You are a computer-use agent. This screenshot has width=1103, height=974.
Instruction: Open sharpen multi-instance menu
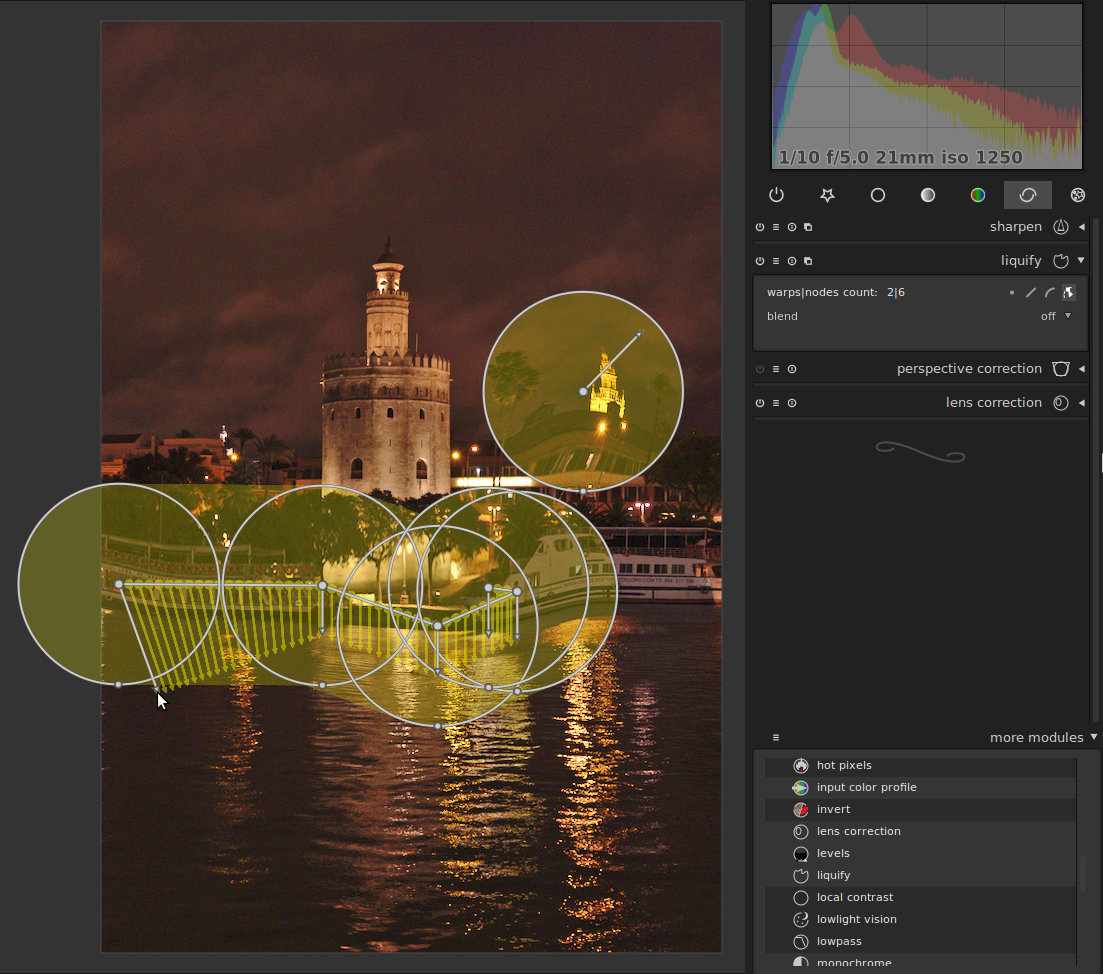point(808,227)
